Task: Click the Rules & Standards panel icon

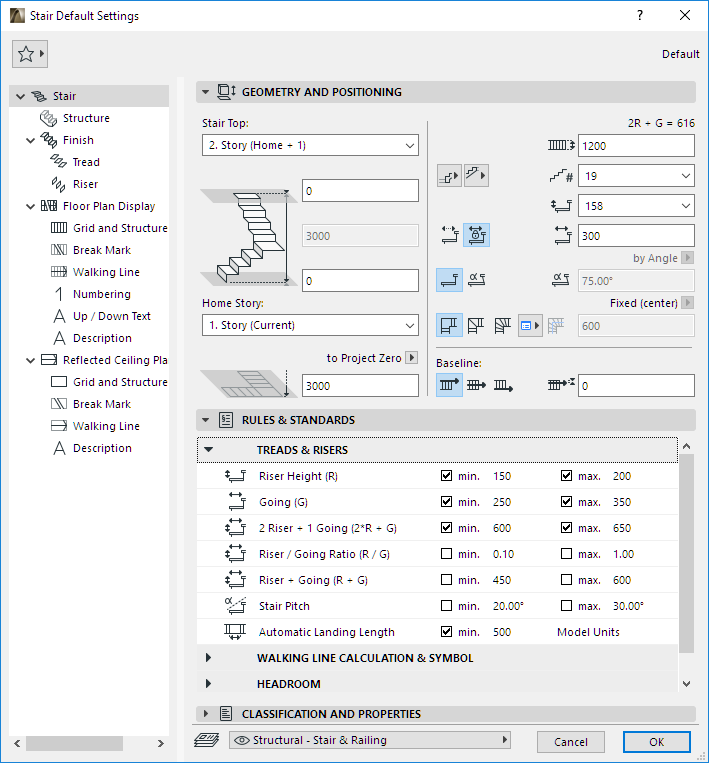Action: pos(226,420)
